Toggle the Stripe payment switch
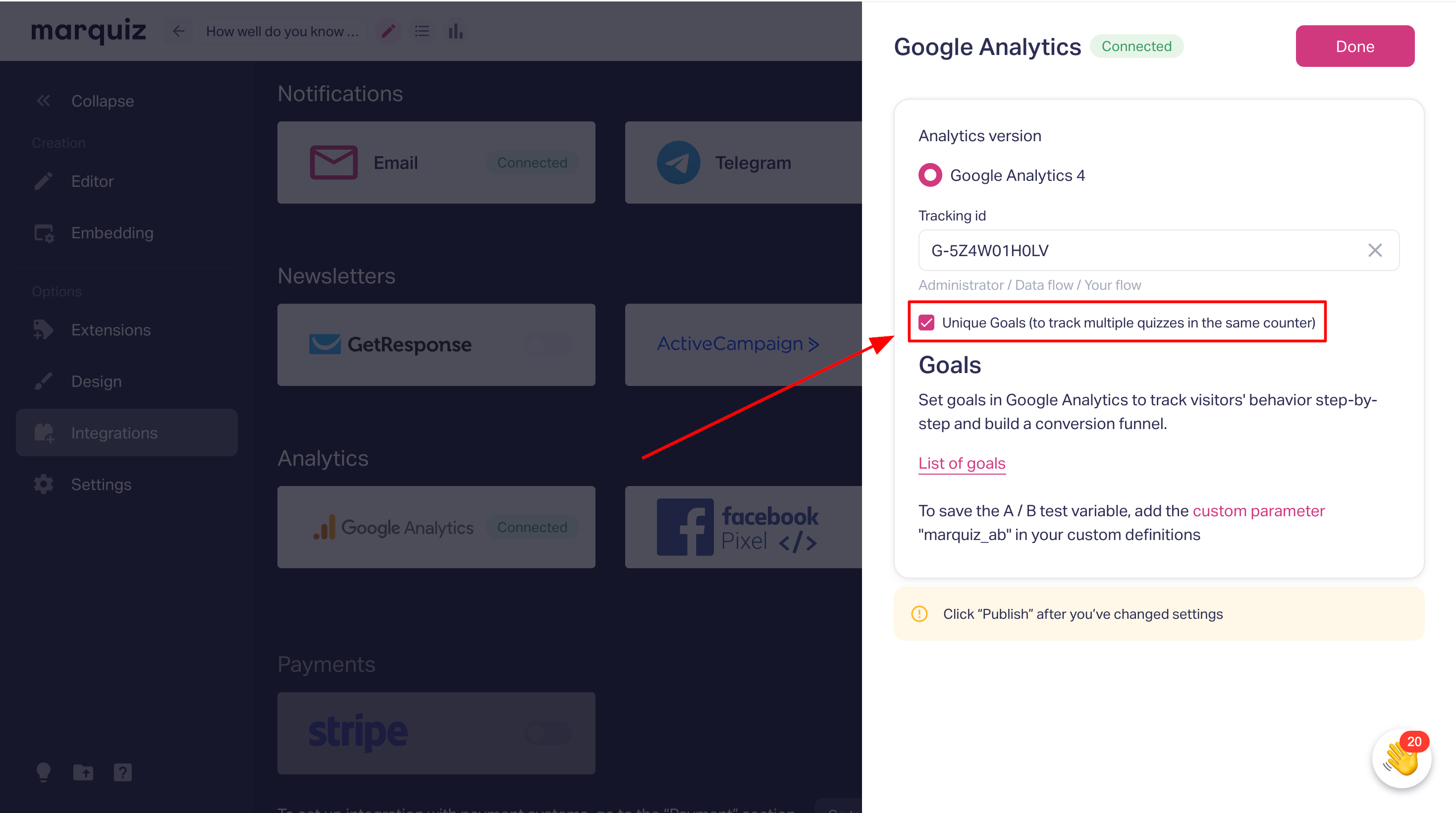The height and width of the screenshot is (813, 1456). pyautogui.click(x=547, y=733)
